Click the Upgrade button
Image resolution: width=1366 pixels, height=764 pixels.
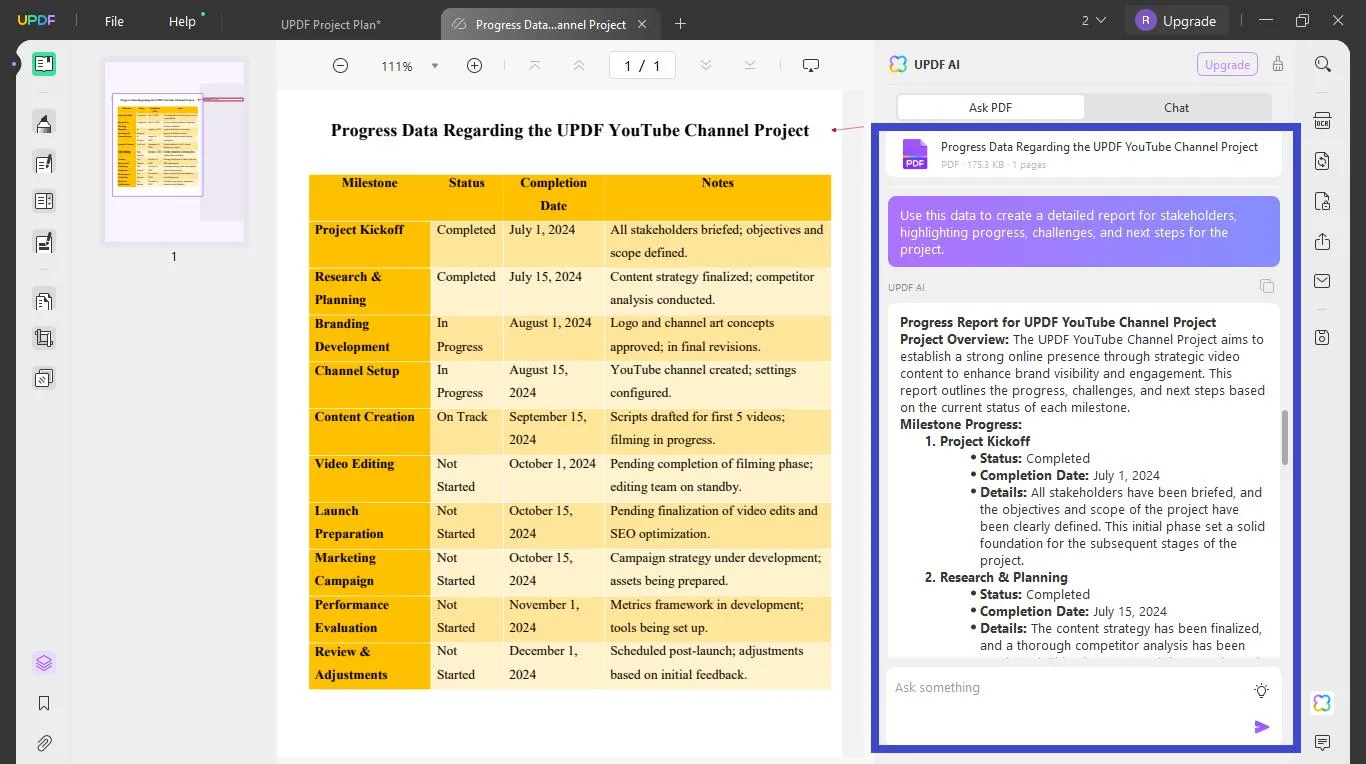[1189, 20]
